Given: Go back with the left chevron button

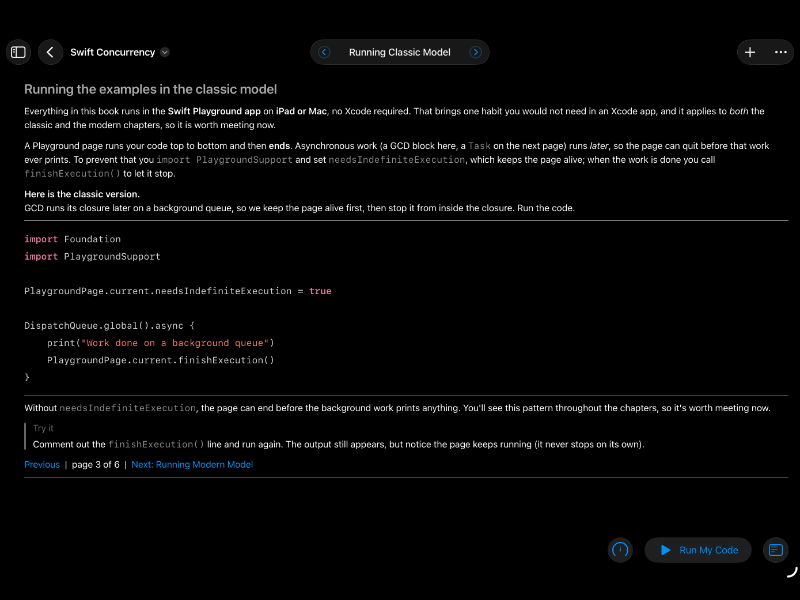Looking at the screenshot, I should [50, 52].
